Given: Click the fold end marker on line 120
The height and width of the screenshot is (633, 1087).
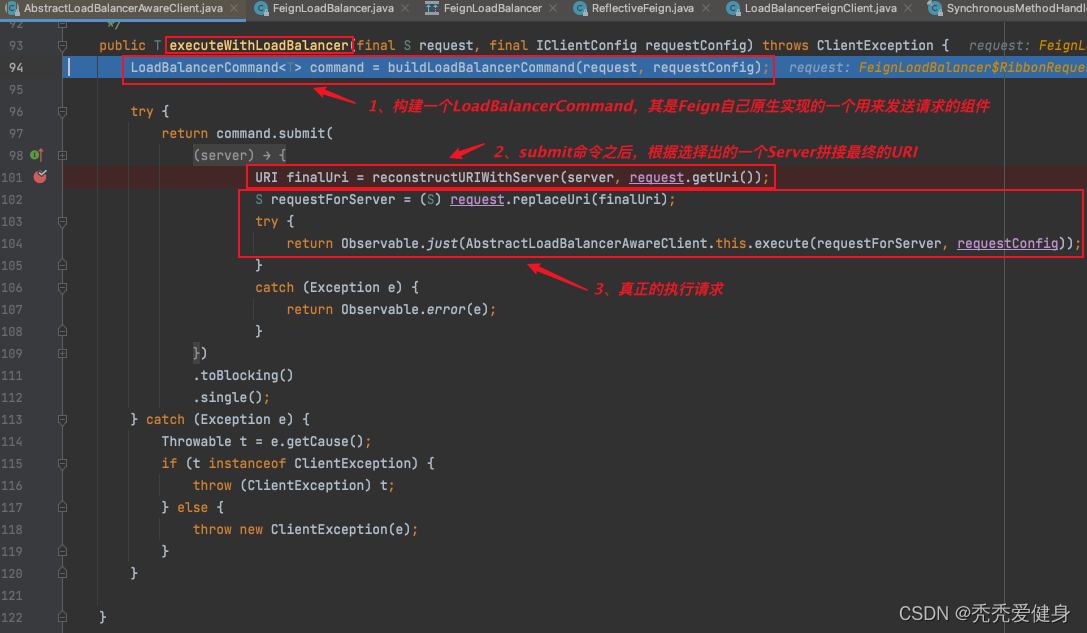Looking at the screenshot, I should point(62,573).
